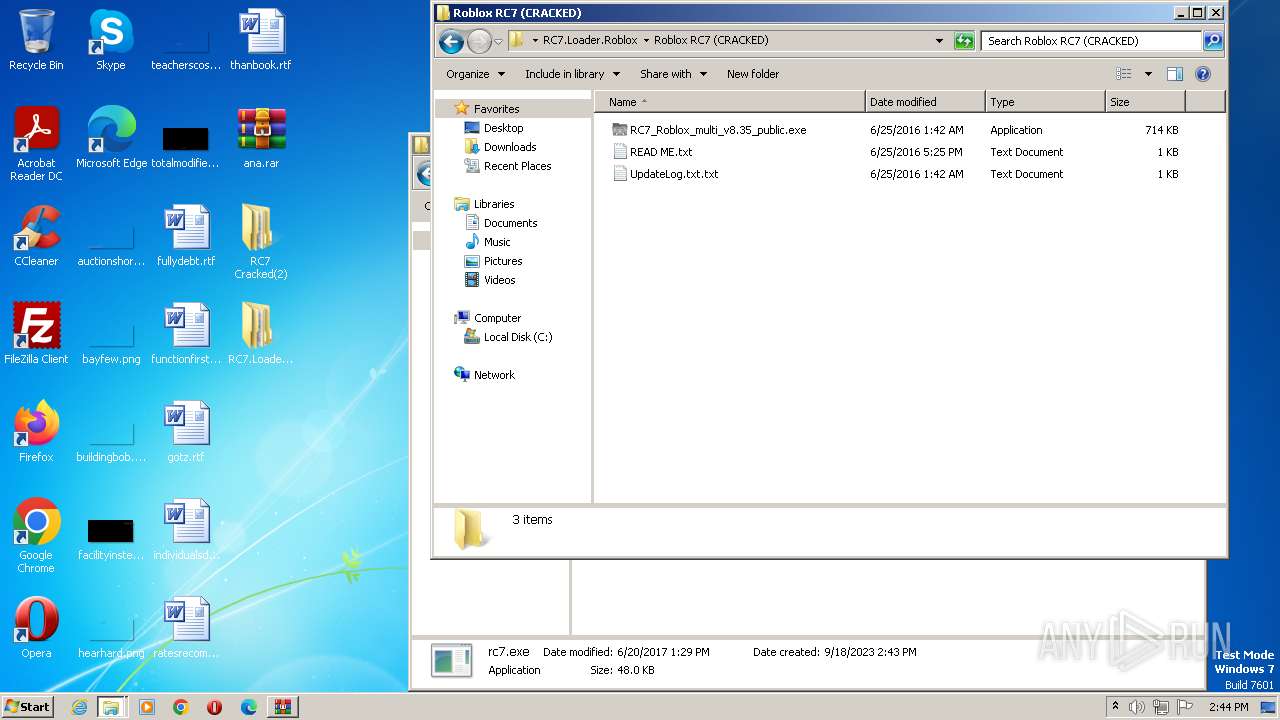Viewport: 1280px width, 720px height.
Task: Open Pictures library
Action: (x=503, y=261)
